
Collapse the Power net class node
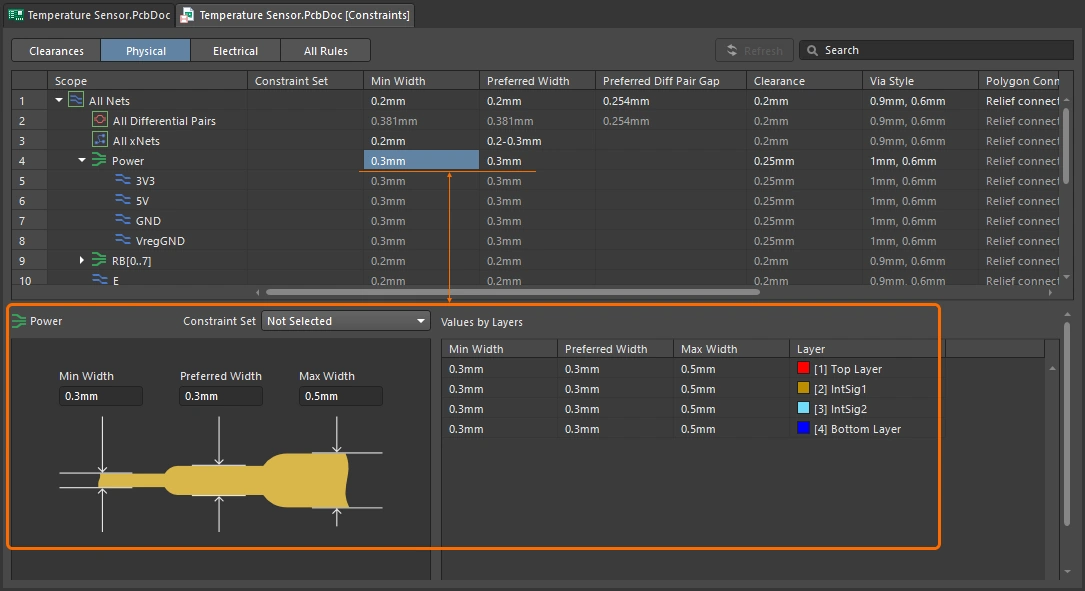(82, 161)
